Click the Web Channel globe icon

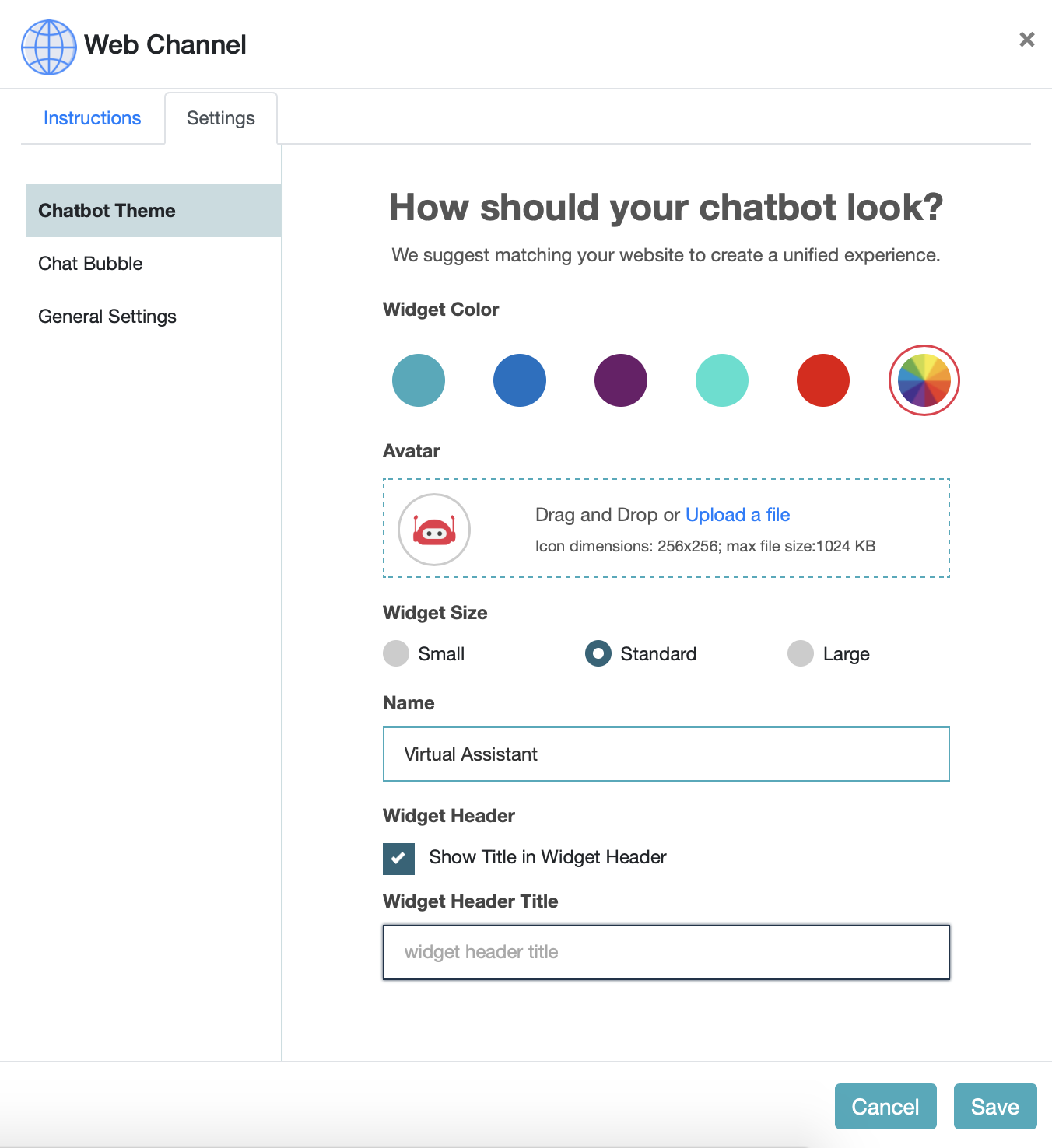pos(48,47)
